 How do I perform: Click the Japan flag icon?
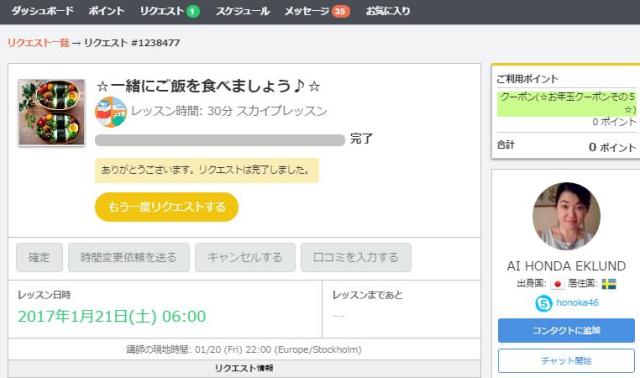[x=557, y=284]
